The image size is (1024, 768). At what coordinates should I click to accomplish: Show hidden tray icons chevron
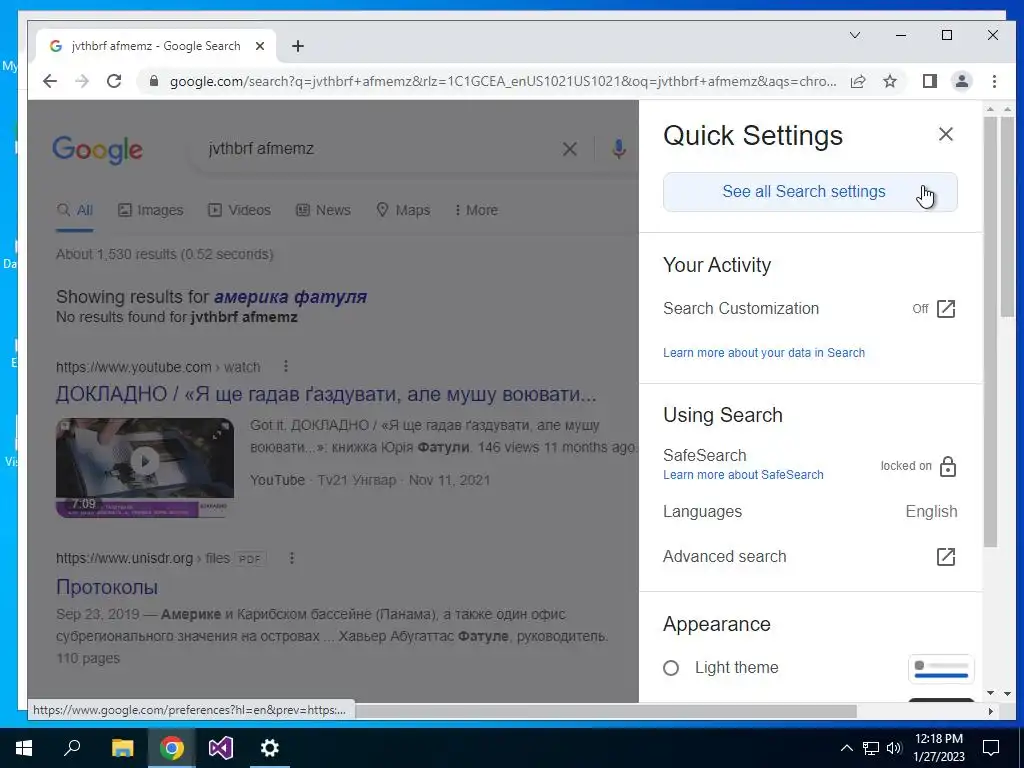(x=846, y=748)
